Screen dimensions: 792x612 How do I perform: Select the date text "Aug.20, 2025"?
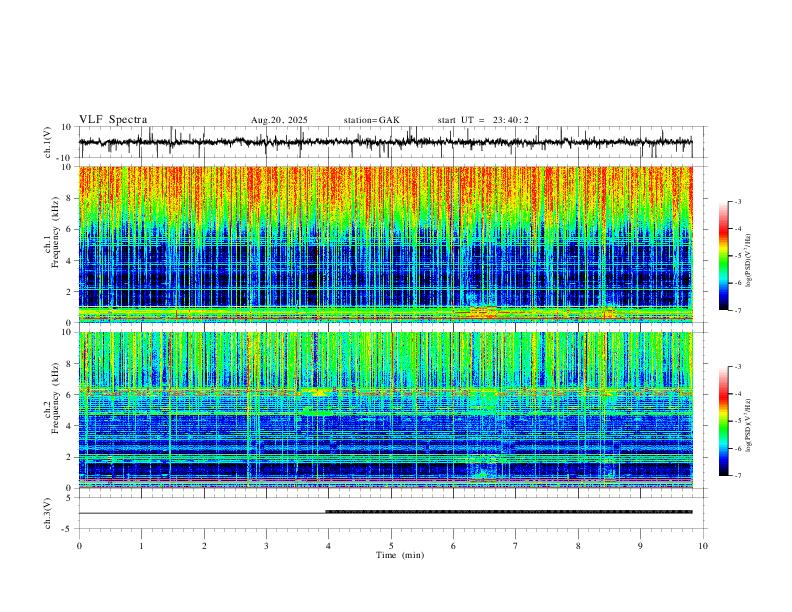coord(279,120)
